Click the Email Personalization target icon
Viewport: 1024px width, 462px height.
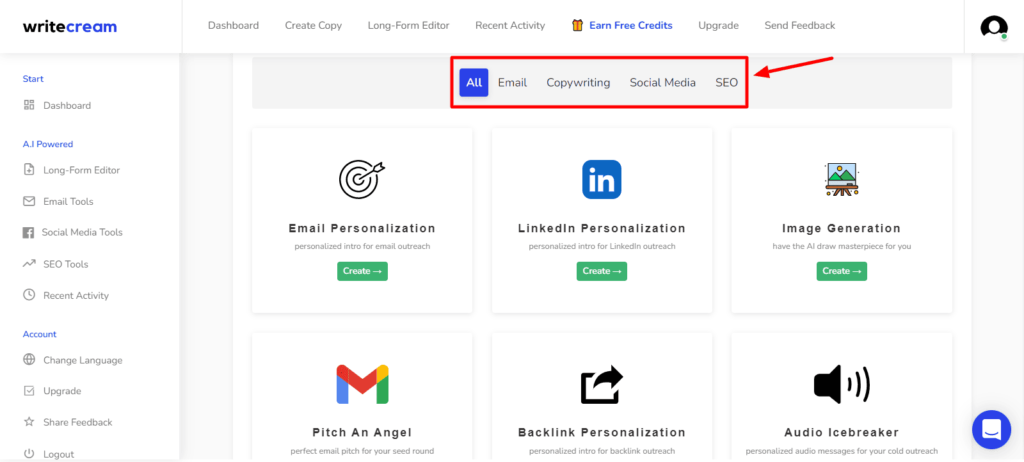tap(361, 180)
